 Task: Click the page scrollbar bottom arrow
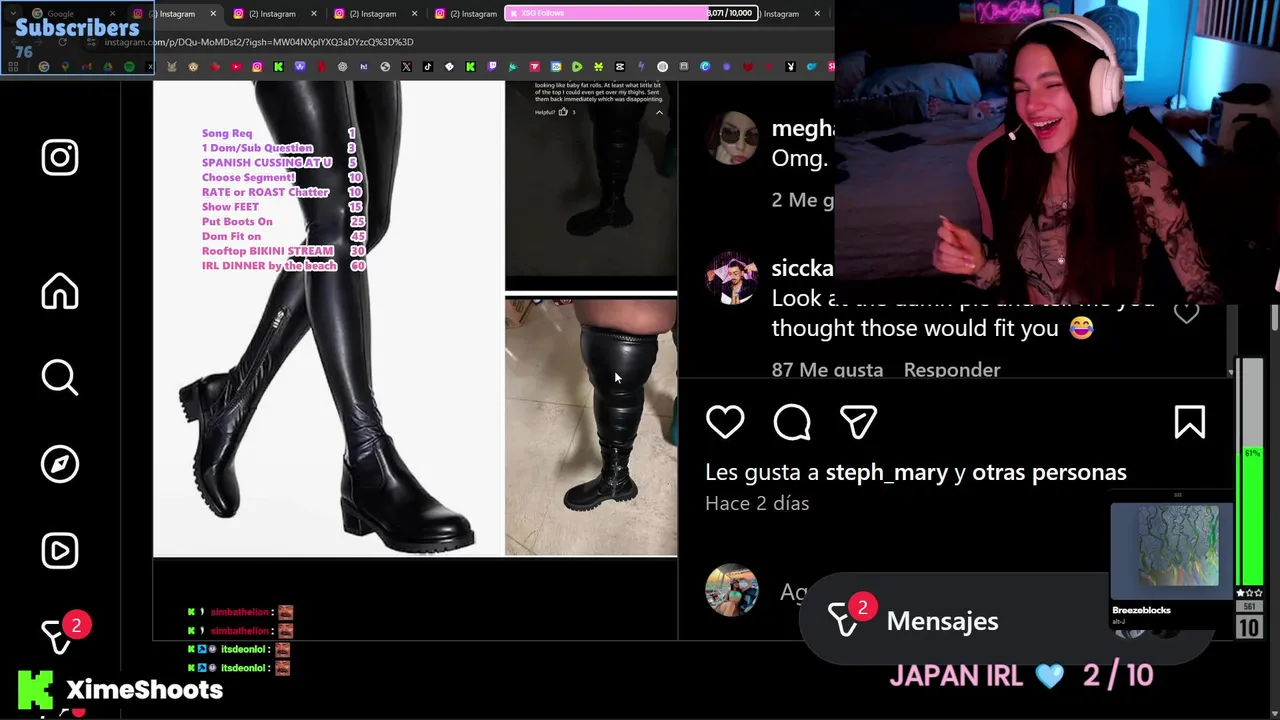click(1274, 712)
